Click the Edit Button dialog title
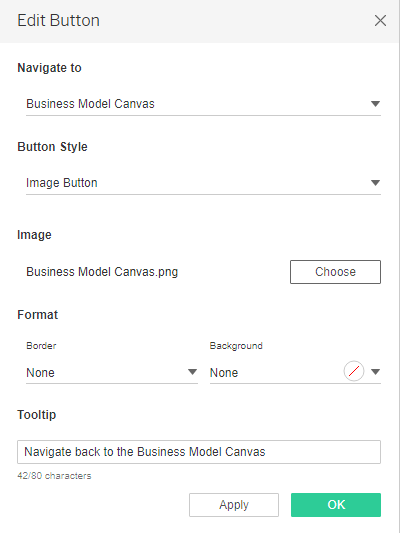This screenshot has height=533, width=400. [x=58, y=20]
